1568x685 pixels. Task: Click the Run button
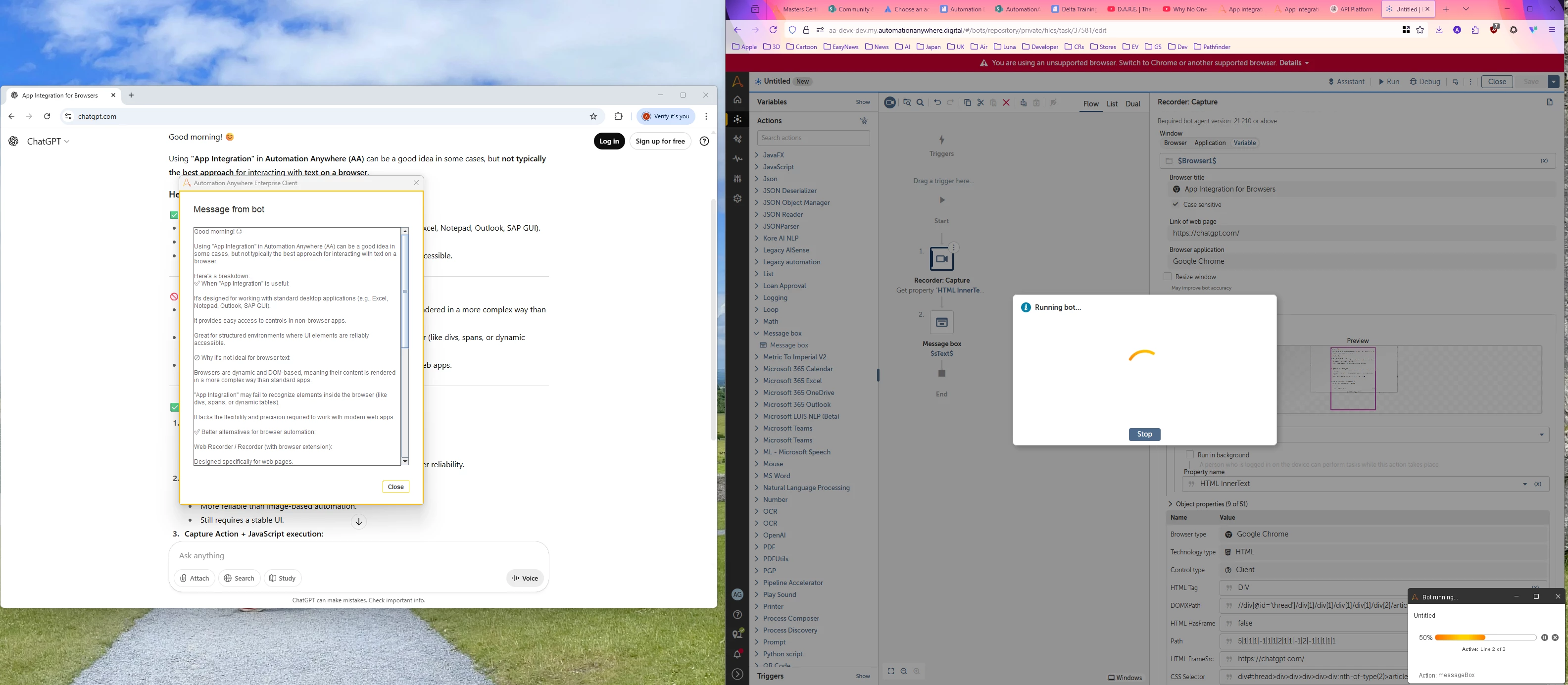pos(1388,82)
